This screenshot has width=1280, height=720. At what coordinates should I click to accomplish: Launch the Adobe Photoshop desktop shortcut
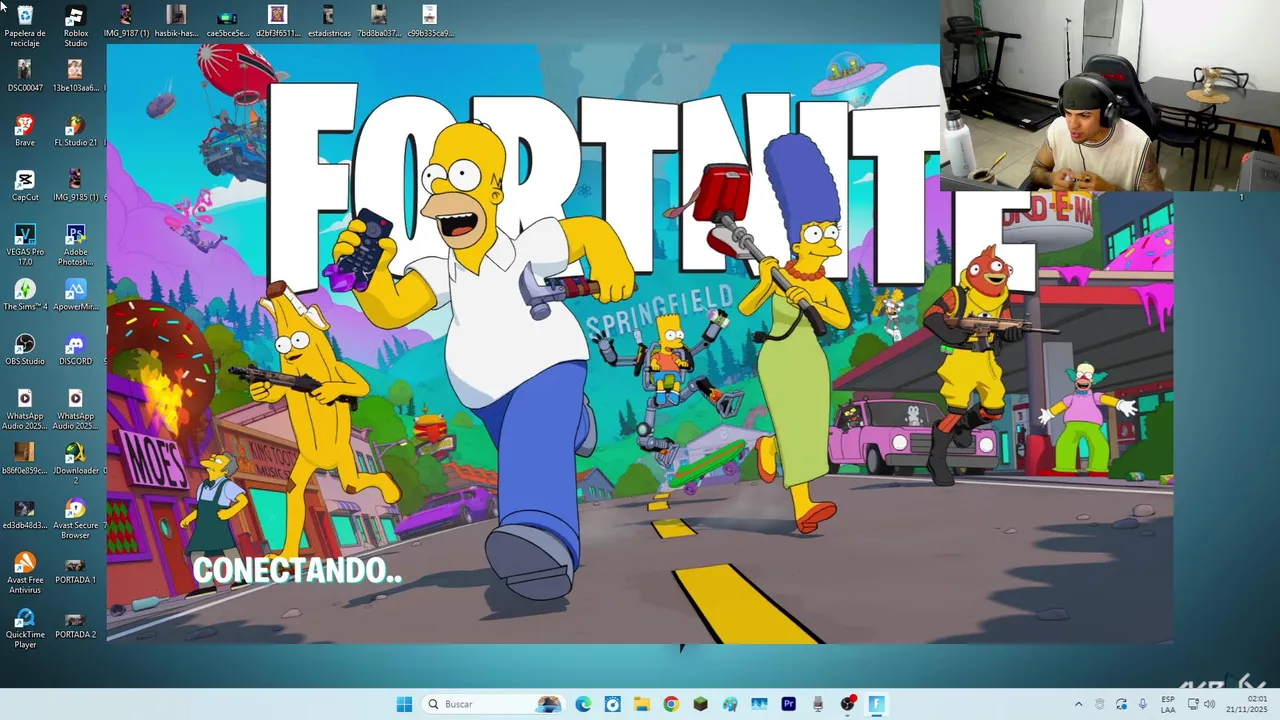[75, 245]
